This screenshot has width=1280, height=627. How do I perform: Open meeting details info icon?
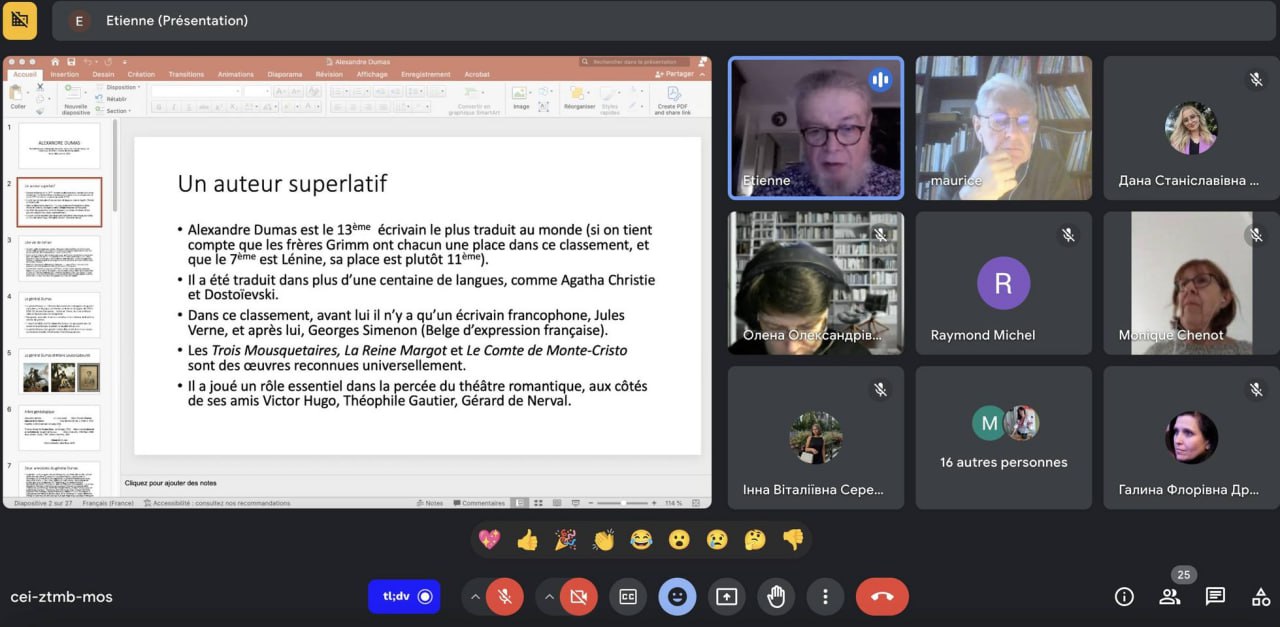(1124, 597)
